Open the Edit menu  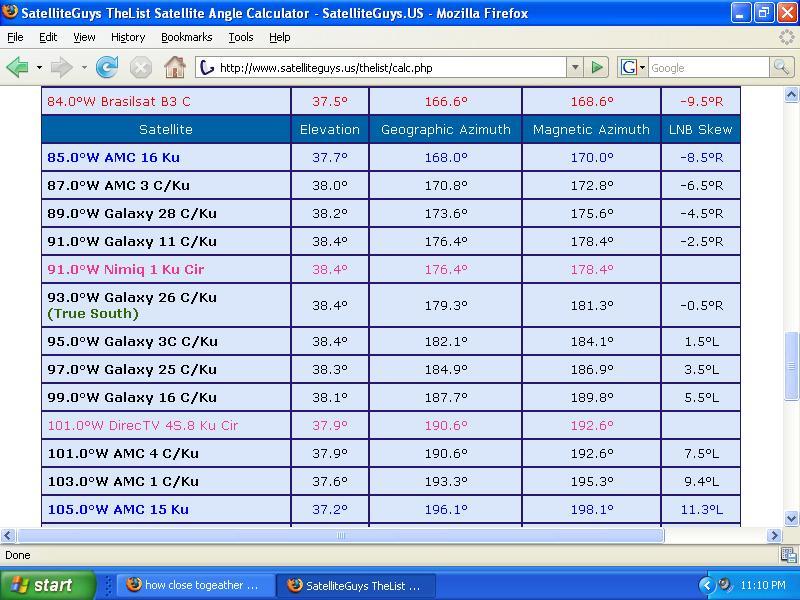[x=48, y=37]
